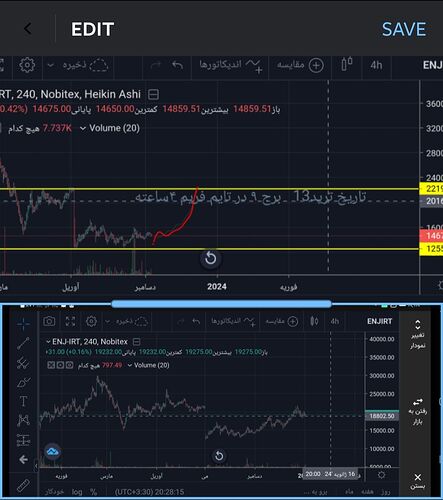Click the go to market (رفتن به بازار) button
Screen dimensions: 443x500
tap(417, 411)
